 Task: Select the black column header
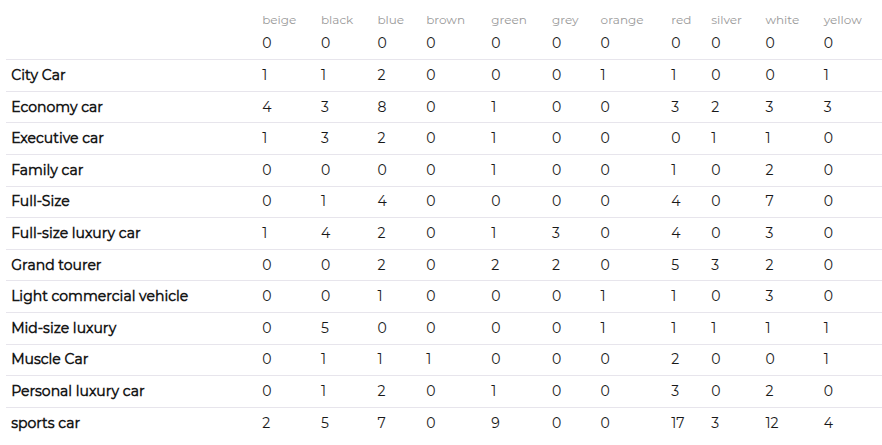(337, 20)
